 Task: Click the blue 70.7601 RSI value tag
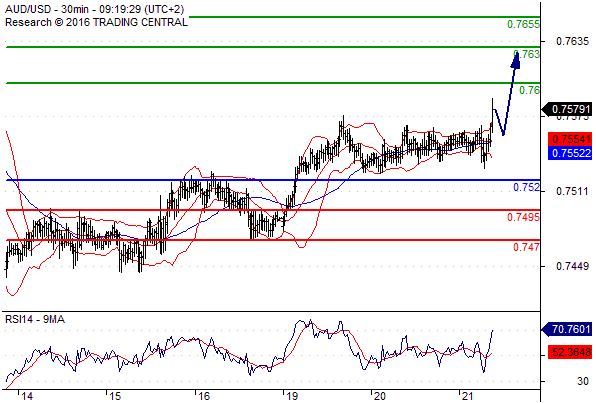pos(566,329)
